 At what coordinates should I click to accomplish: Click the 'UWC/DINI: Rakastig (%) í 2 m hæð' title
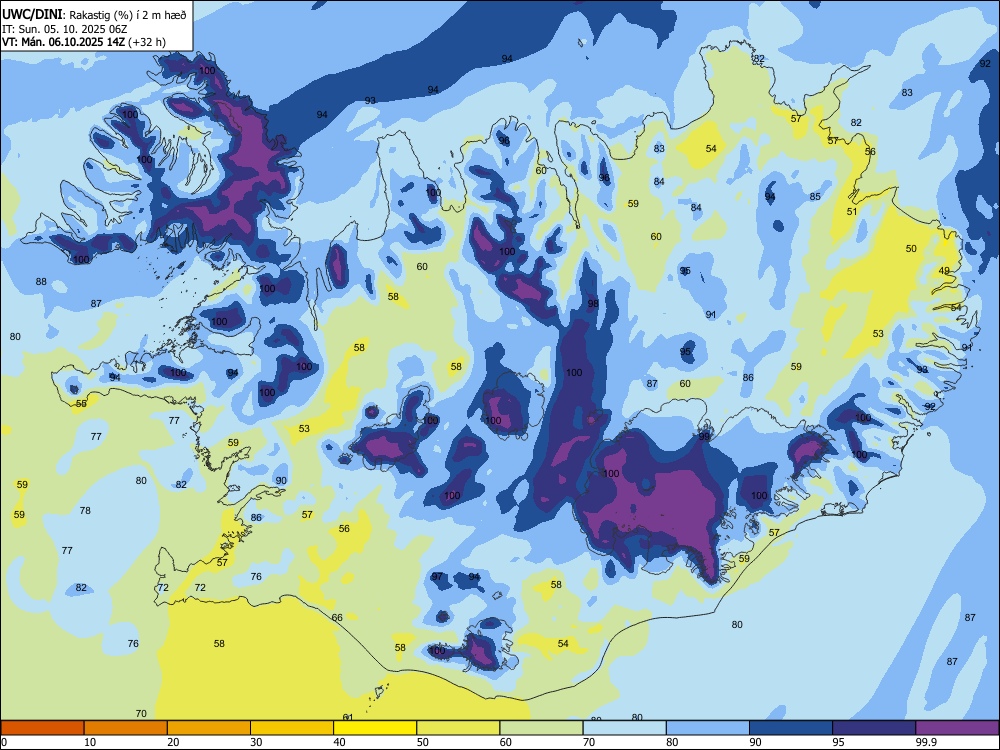point(94,14)
